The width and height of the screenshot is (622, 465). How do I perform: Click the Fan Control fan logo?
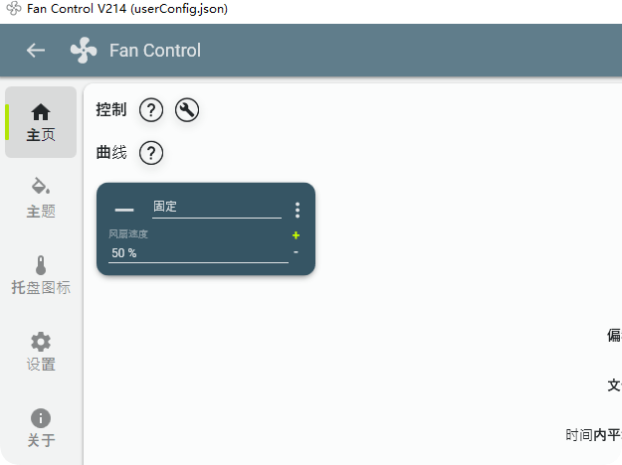(83, 50)
